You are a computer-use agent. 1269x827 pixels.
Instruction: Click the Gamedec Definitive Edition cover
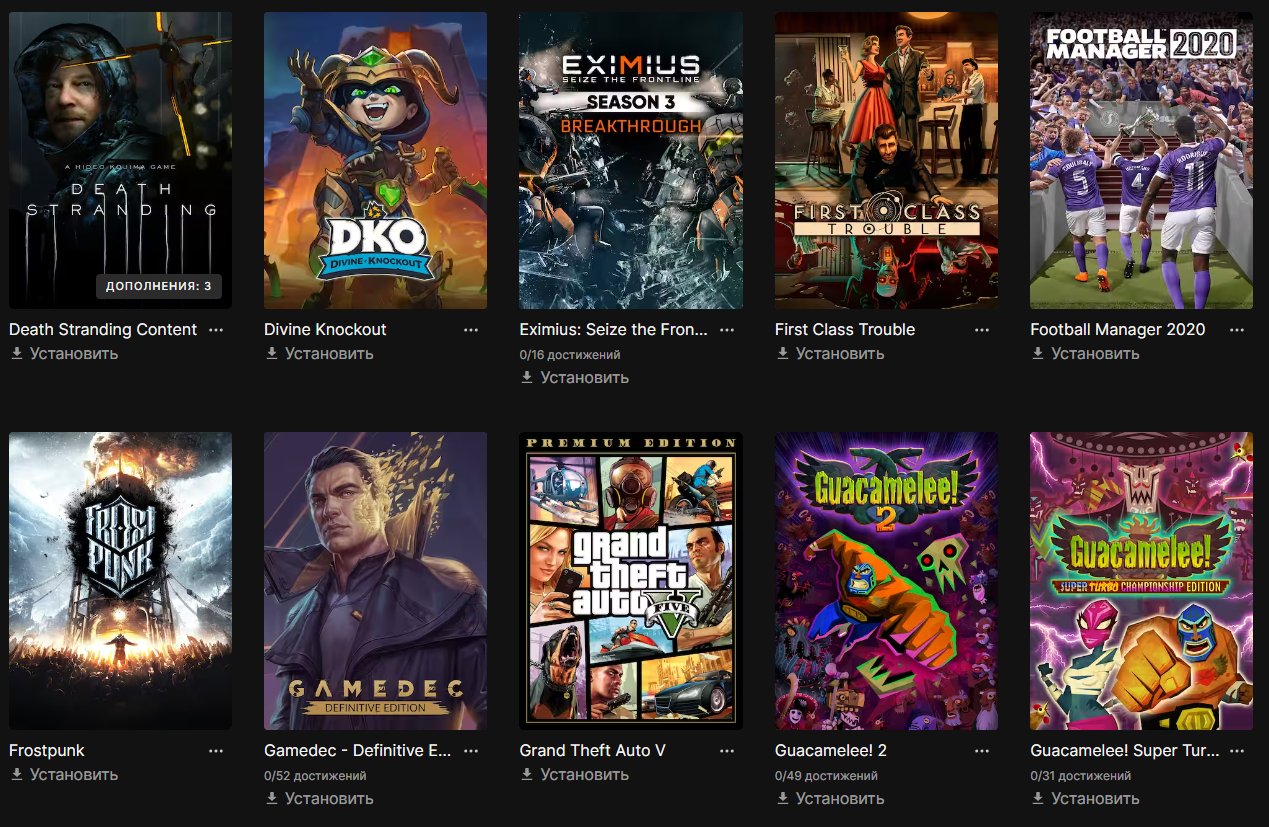pyautogui.click(x=375, y=580)
